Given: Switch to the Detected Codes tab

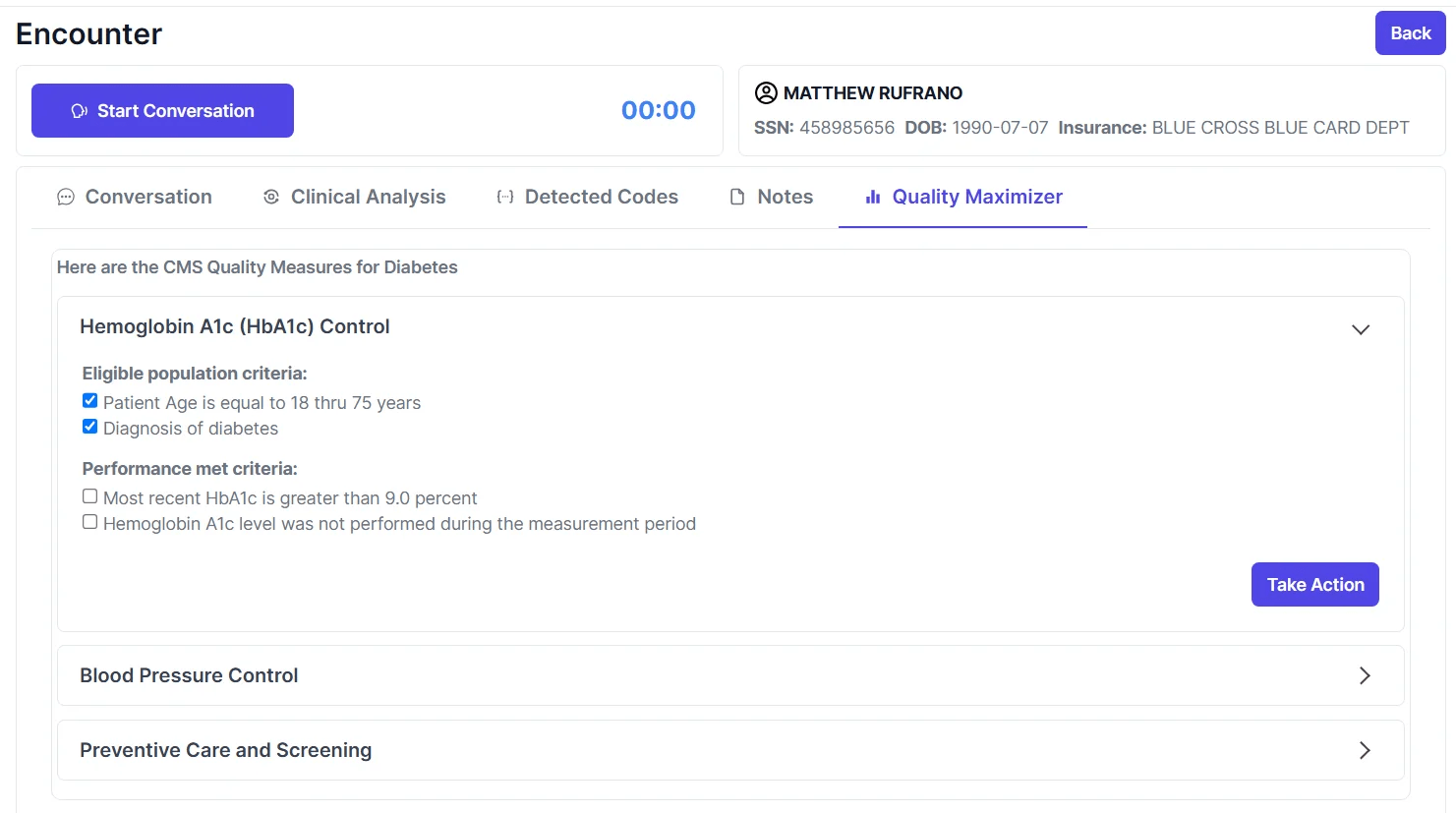Looking at the screenshot, I should (x=601, y=198).
